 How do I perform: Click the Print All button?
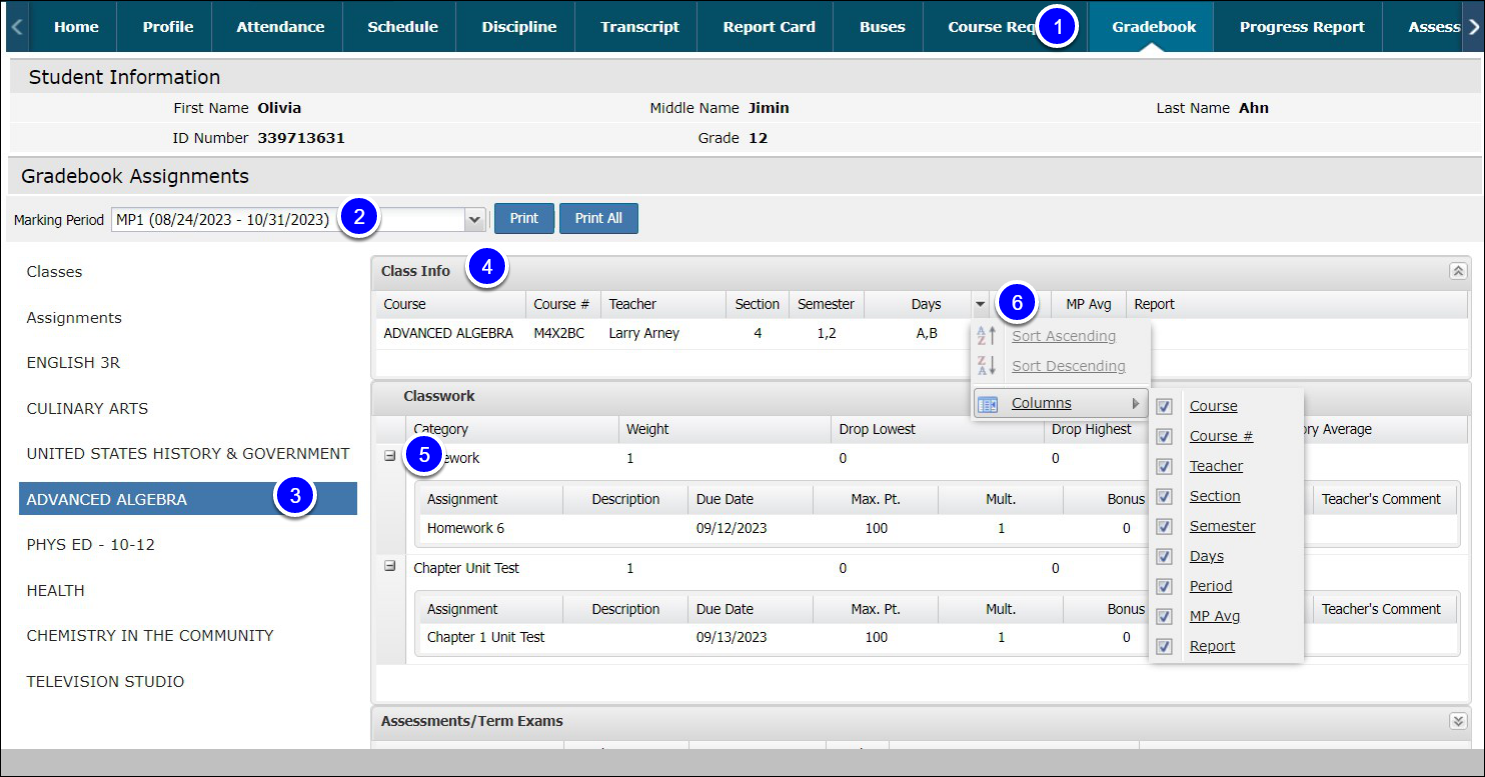click(598, 218)
